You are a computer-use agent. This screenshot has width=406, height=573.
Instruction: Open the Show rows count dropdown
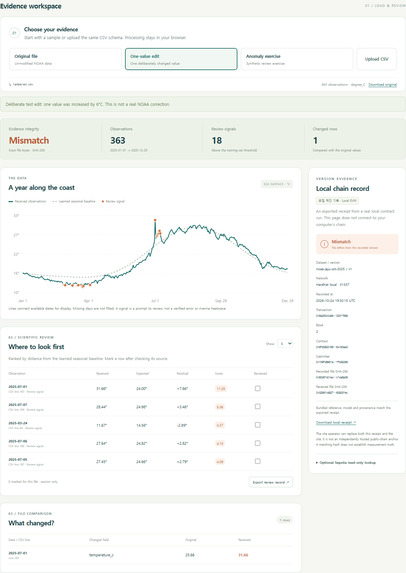285,344
